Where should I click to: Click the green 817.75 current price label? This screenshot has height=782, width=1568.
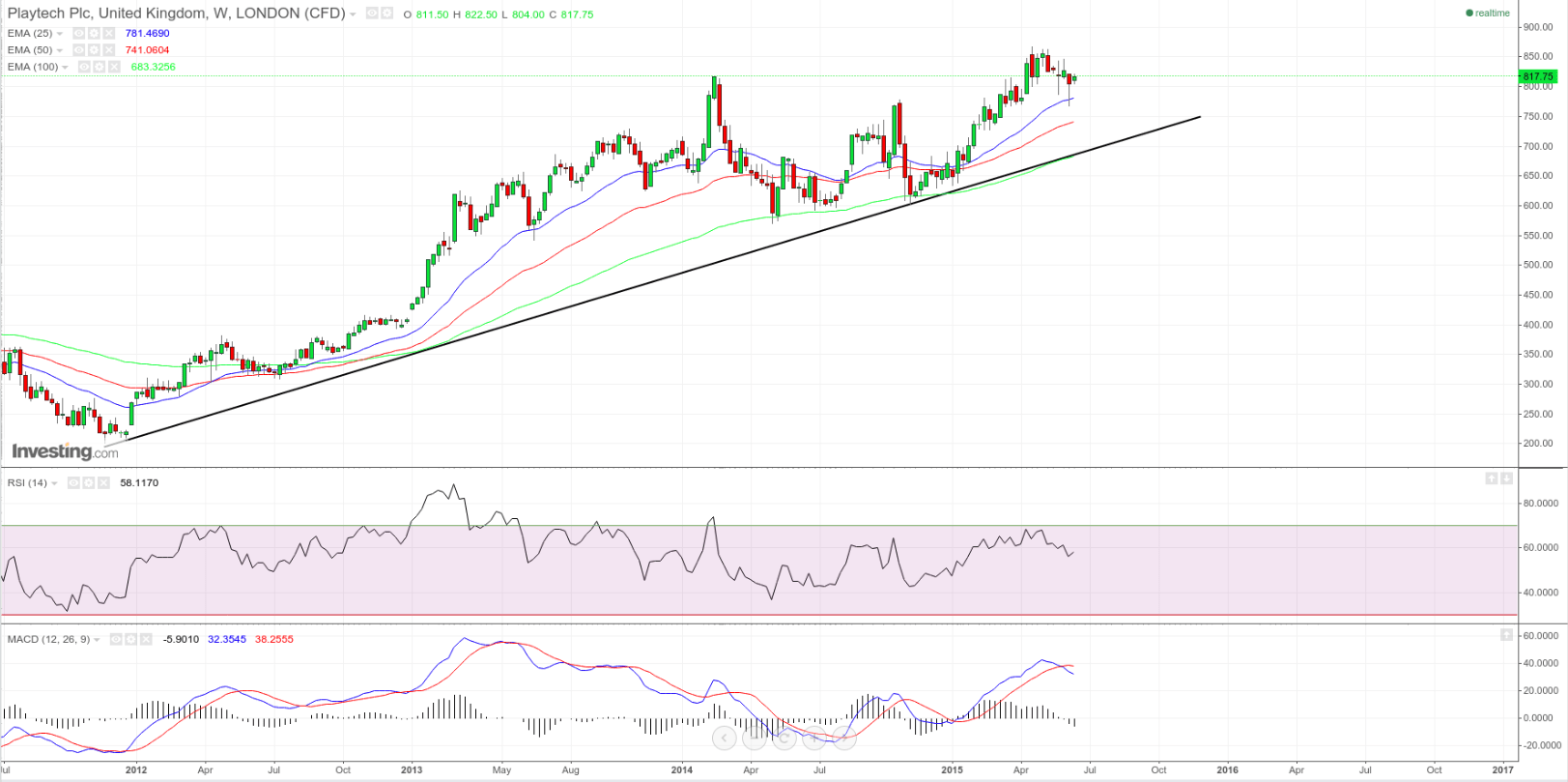[1538, 76]
